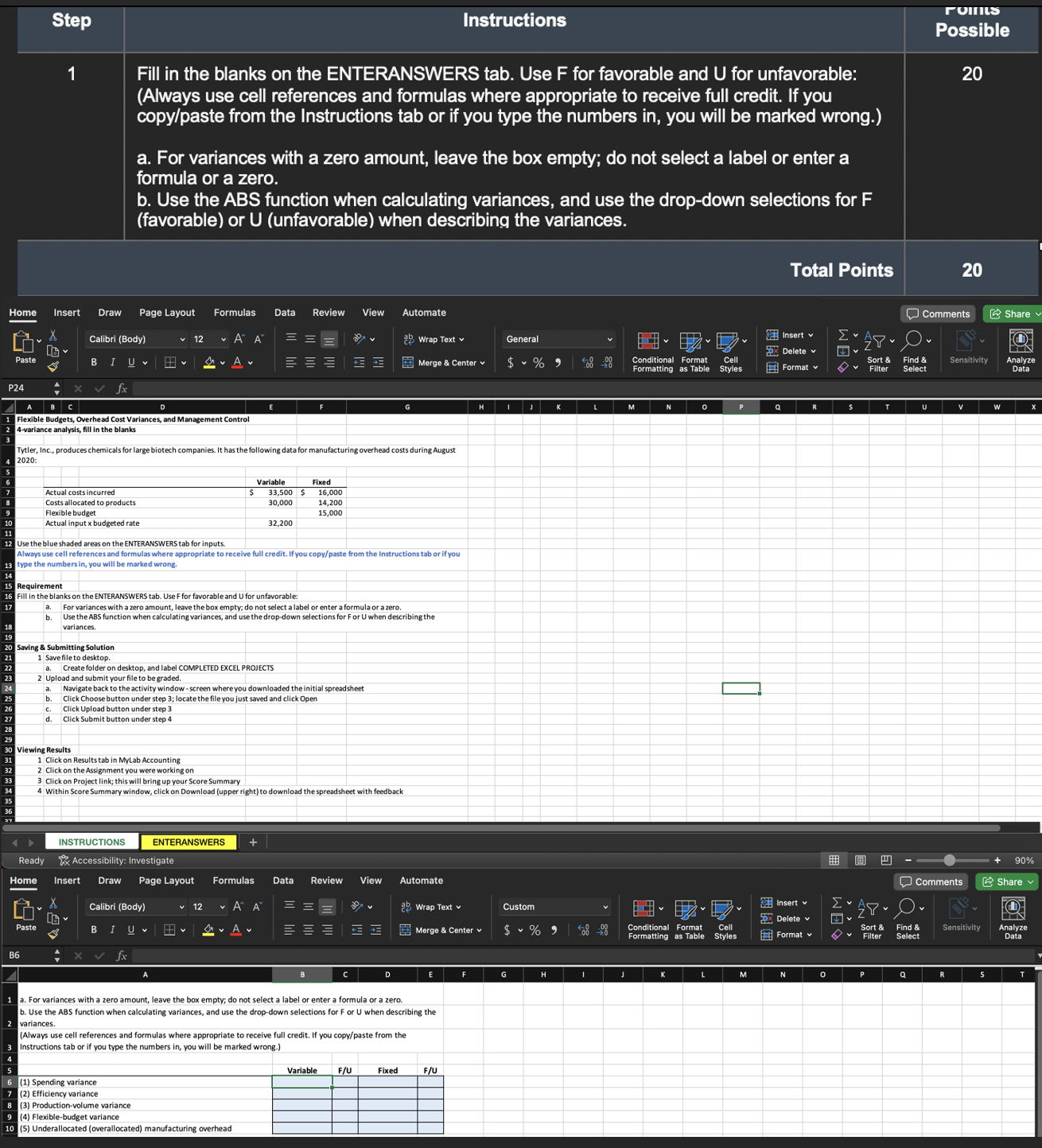Toggle bold formatting
The image size is (1042, 1148).
[x=93, y=362]
